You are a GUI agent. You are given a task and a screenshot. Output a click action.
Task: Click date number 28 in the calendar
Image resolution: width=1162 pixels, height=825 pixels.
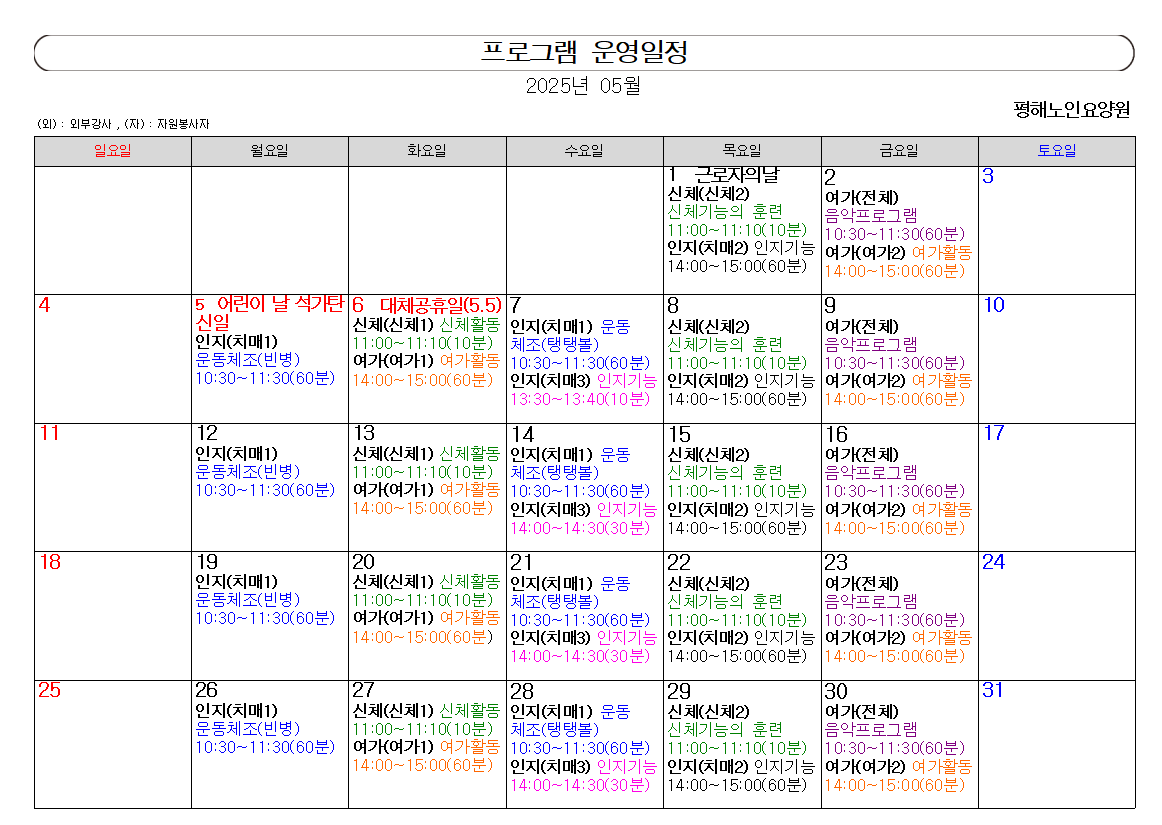coord(522,692)
